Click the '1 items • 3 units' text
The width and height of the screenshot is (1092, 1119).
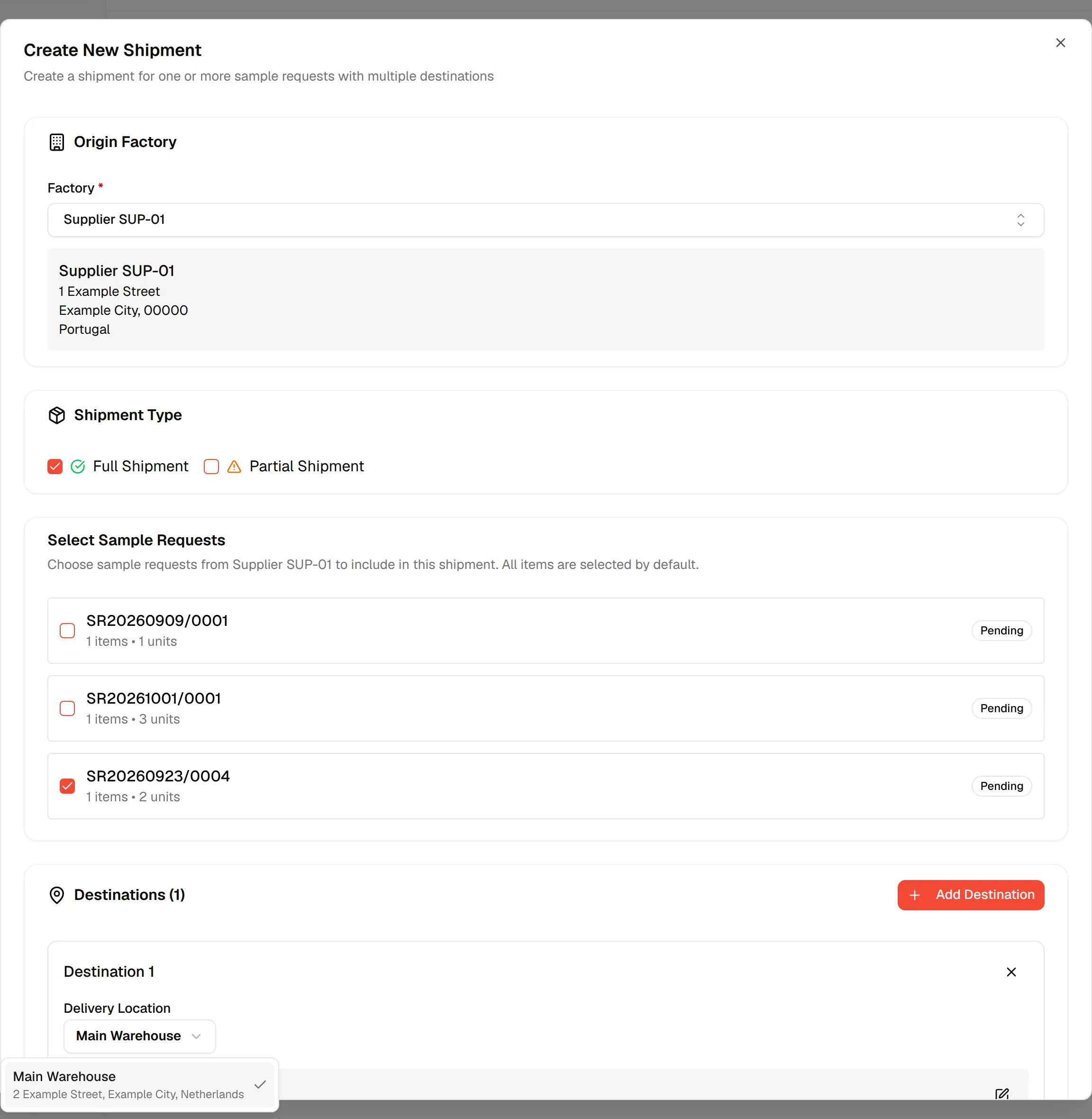(133, 719)
